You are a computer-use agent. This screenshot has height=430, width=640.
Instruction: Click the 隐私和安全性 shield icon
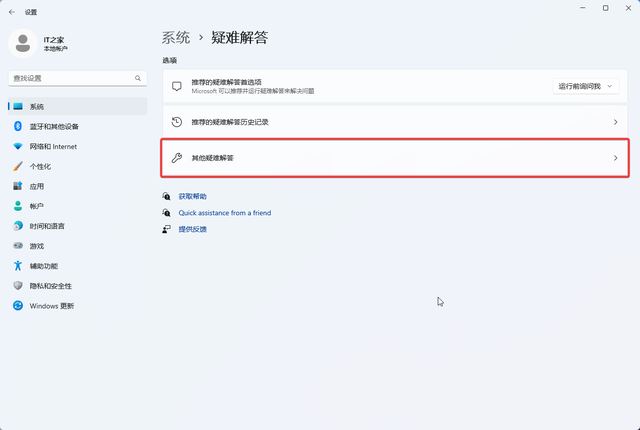(x=18, y=286)
